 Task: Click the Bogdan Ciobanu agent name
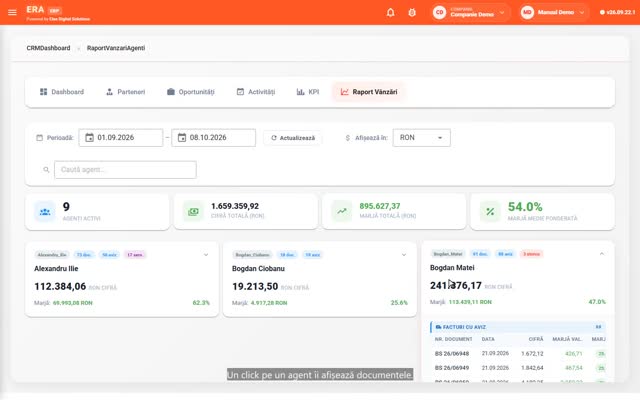coord(258,269)
